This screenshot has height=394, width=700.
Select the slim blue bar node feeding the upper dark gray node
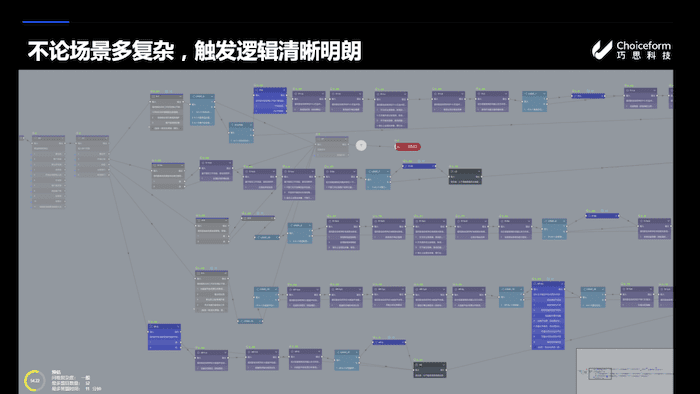(419, 166)
